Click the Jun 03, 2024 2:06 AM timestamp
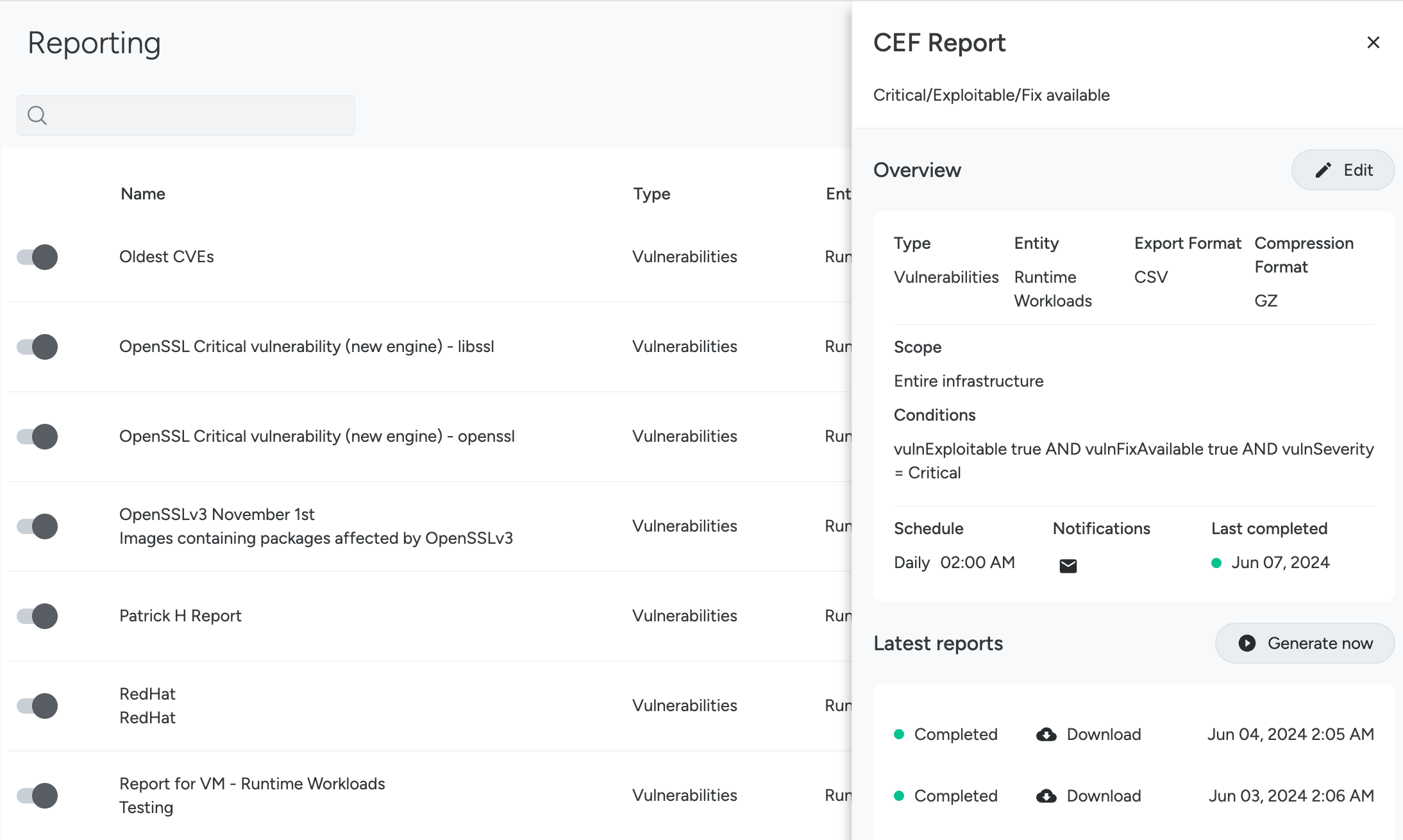This screenshot has height=840, width=1403. [1291, 796]
